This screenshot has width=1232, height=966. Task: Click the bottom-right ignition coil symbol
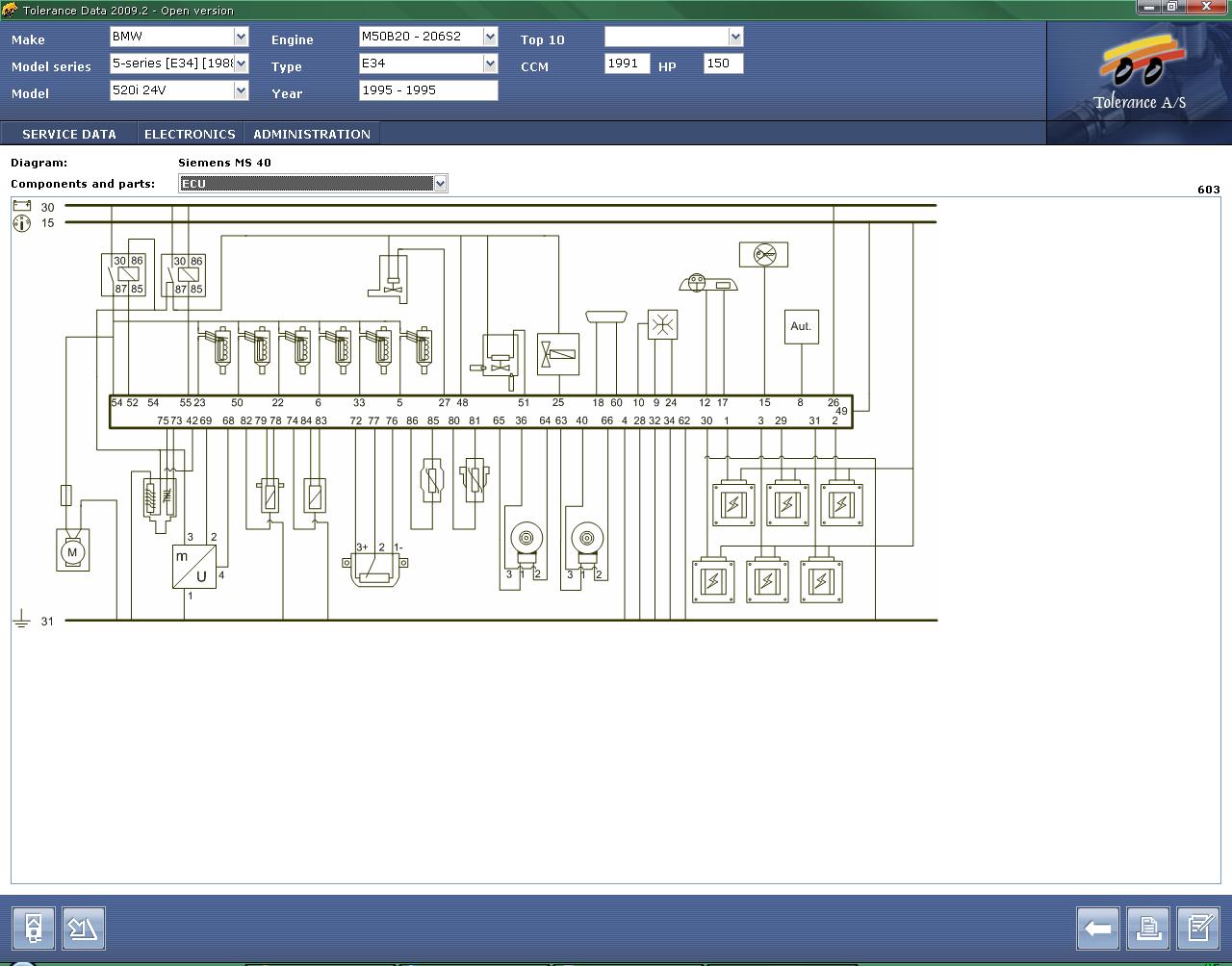point(821,581)
